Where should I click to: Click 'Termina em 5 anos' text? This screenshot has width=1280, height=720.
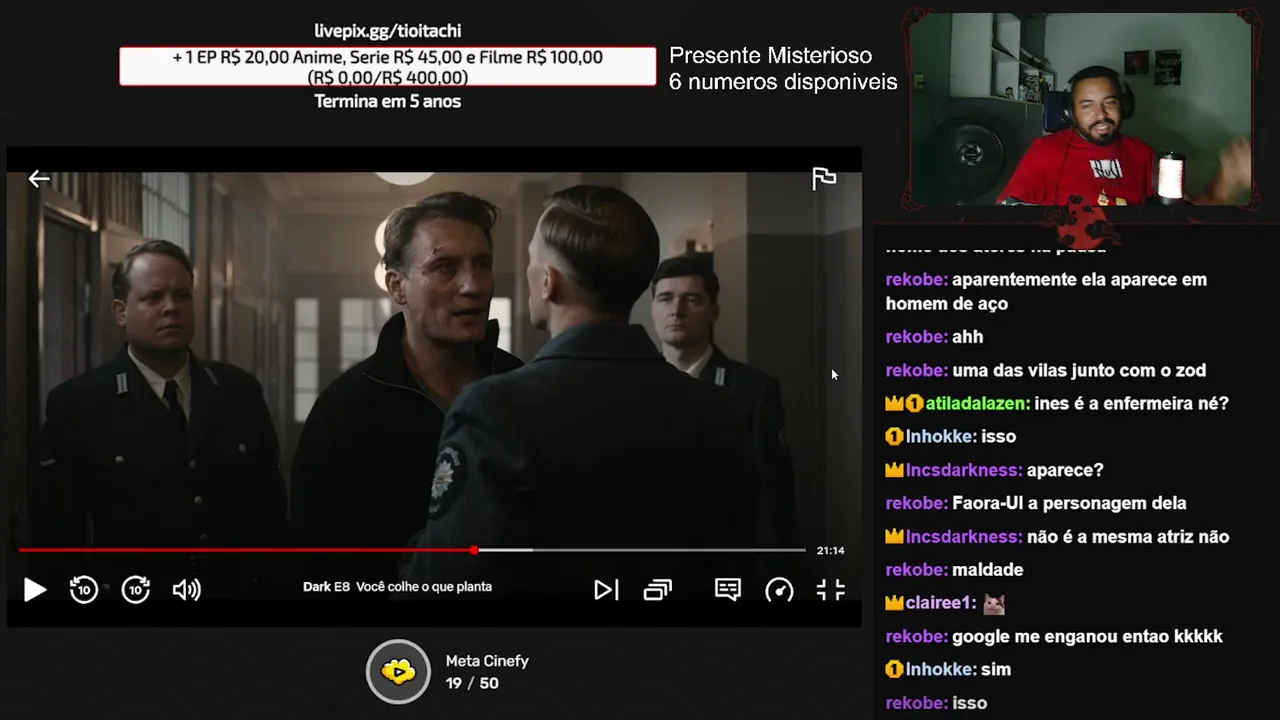(388, 101)
